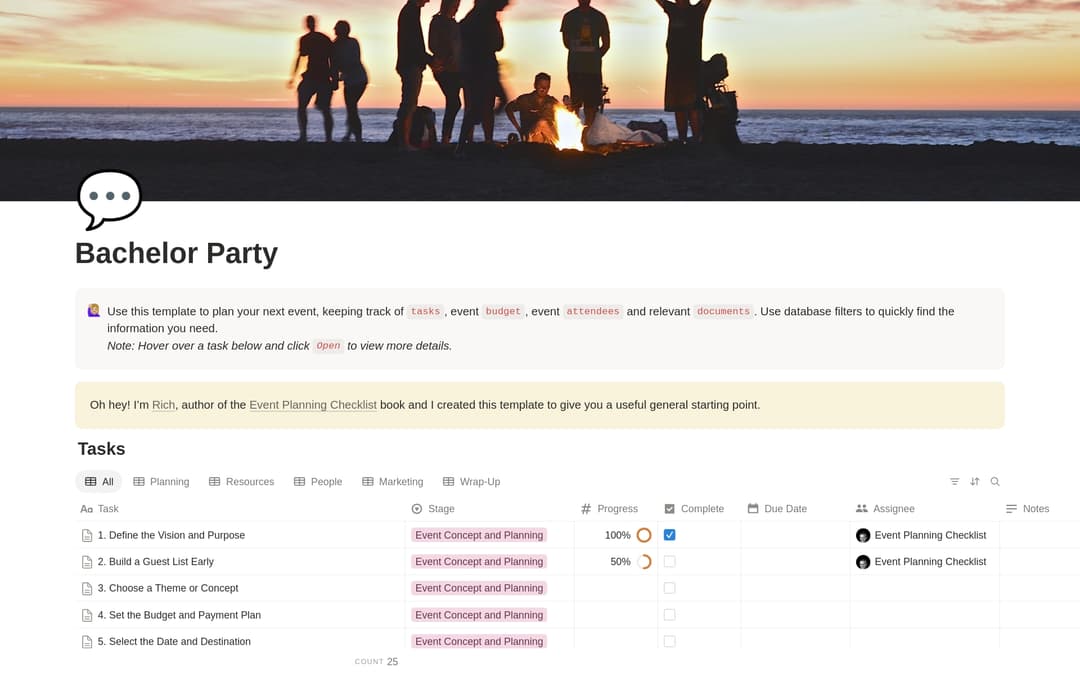The width and height of the screenshot is (1080, 674).
Task: Click the 50% progress value
Action: pyautogui.click(x=620, y=562)
